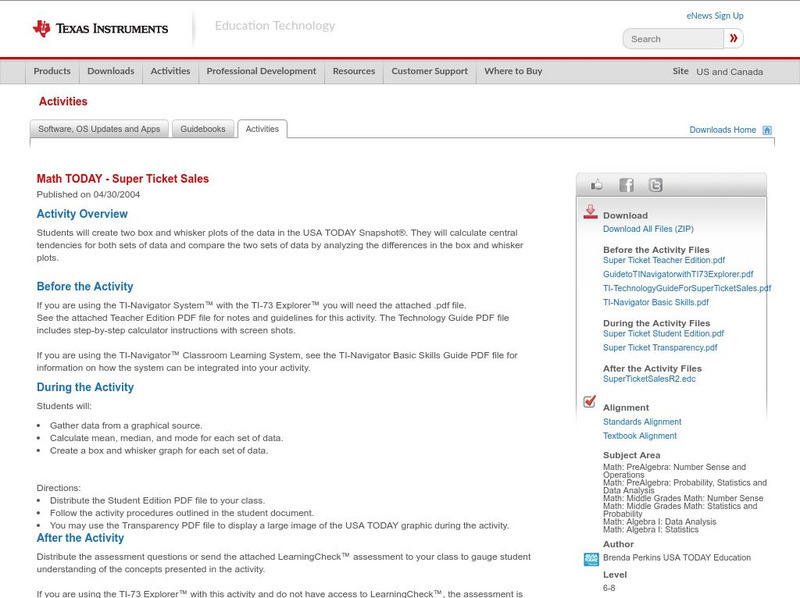Image resolution: width=800 pixels, height=598 pixels.
Task: Open TI-TechnologyGuideForSuperTicketSales.pdf
Action: click(x=687, y=288)
